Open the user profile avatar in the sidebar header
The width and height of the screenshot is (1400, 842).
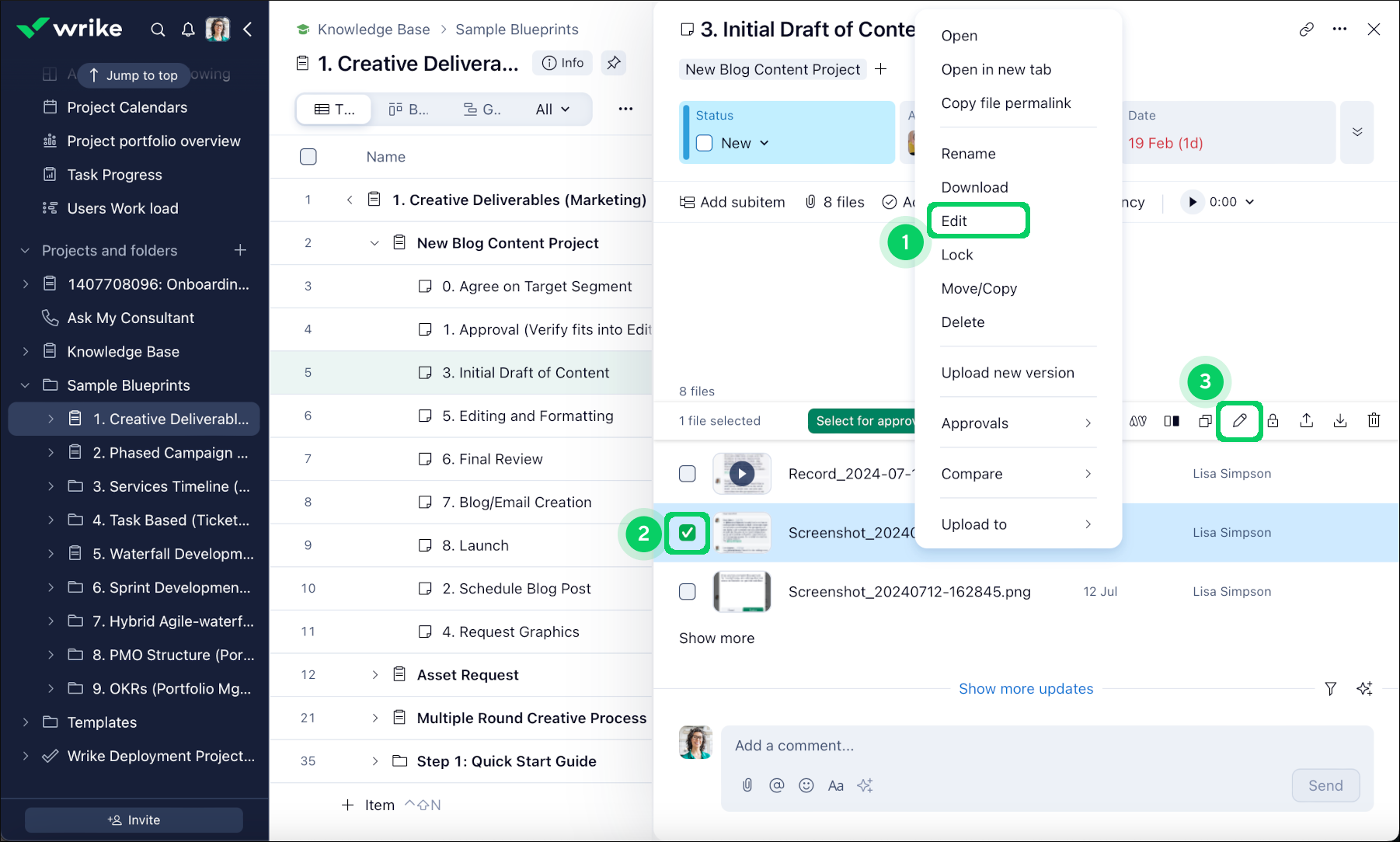218,30
